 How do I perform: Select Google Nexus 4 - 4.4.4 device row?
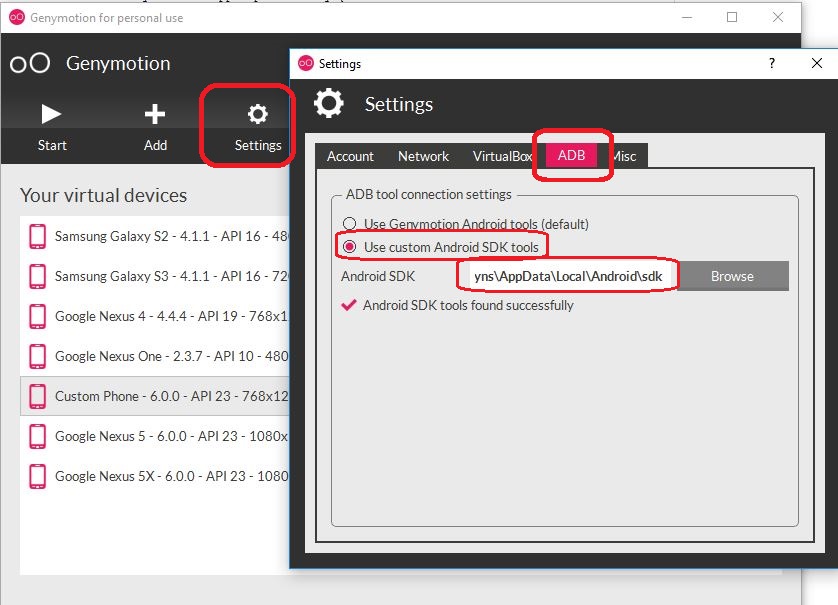point(155,316)
